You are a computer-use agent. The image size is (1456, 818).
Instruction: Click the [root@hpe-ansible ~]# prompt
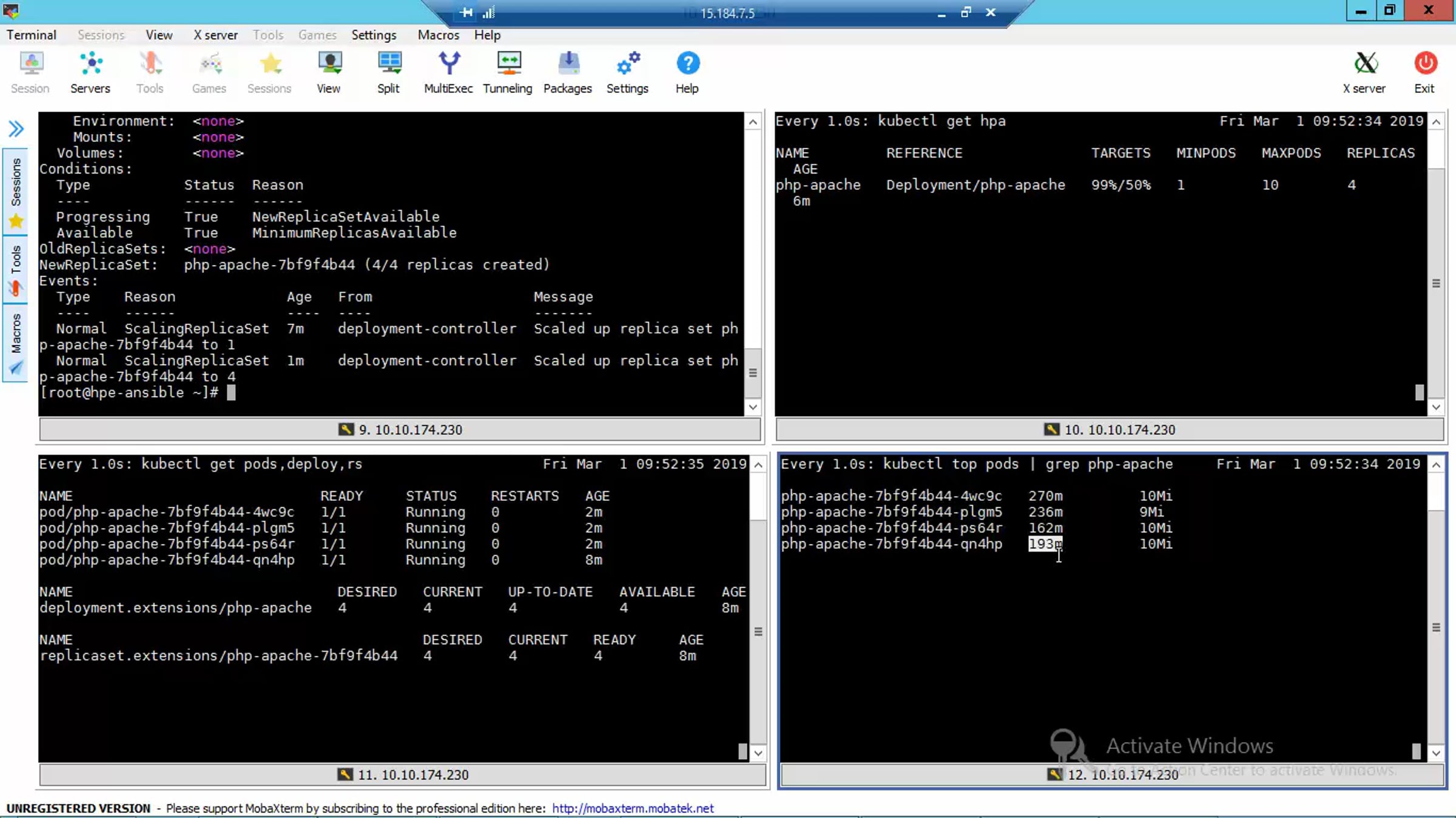coord(129,392)
